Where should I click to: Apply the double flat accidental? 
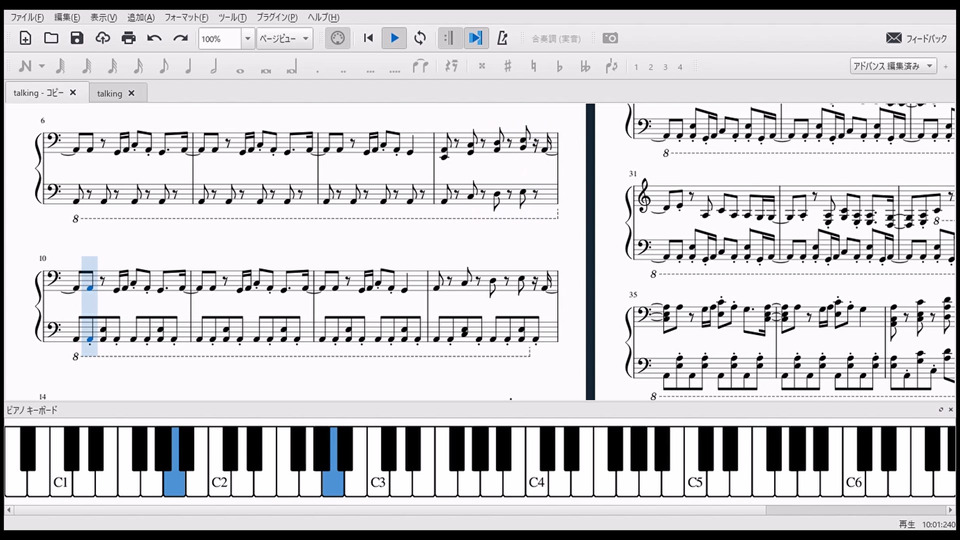[x=585, y=66]
